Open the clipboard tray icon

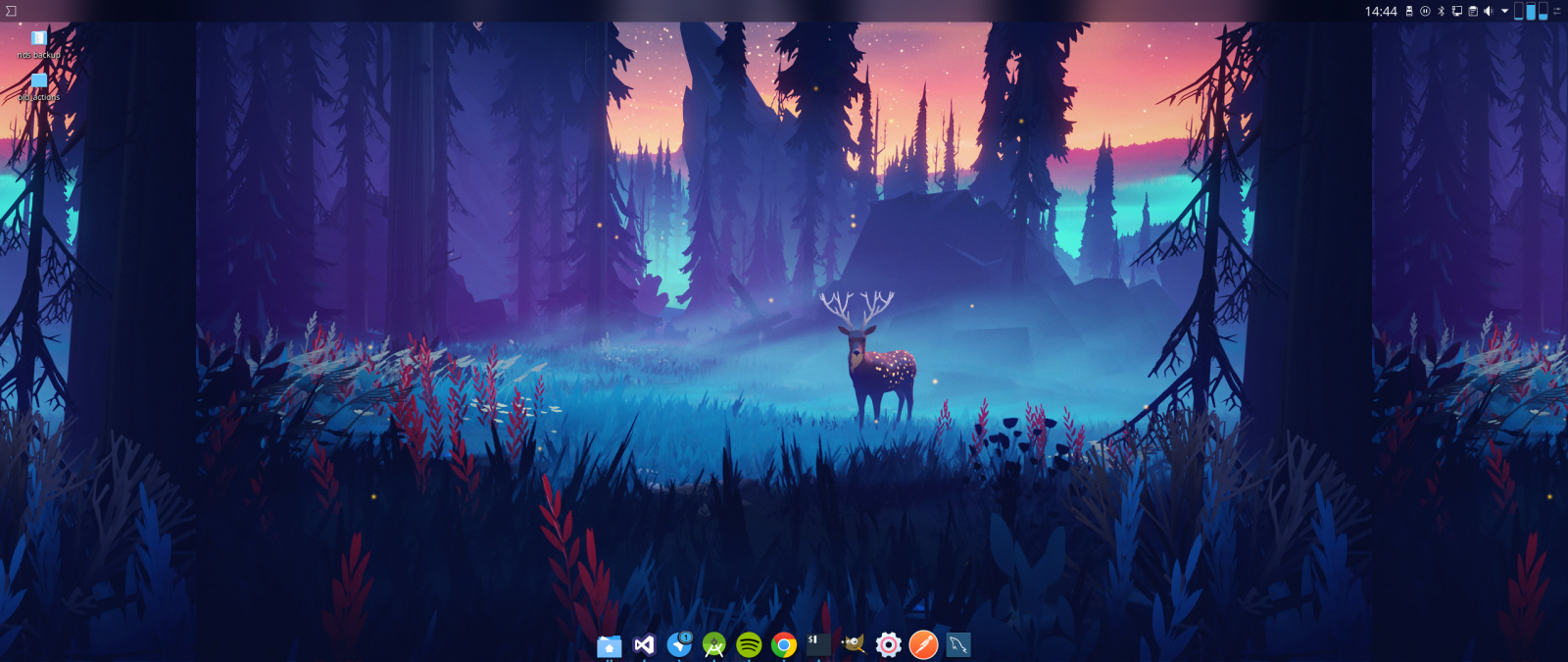pos(1473,11)
